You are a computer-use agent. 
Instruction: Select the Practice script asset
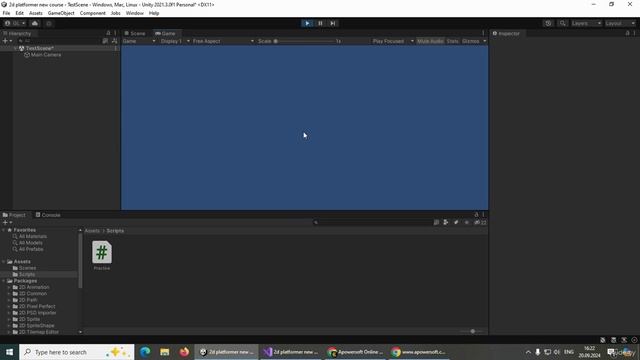click(x=102, y=256)
